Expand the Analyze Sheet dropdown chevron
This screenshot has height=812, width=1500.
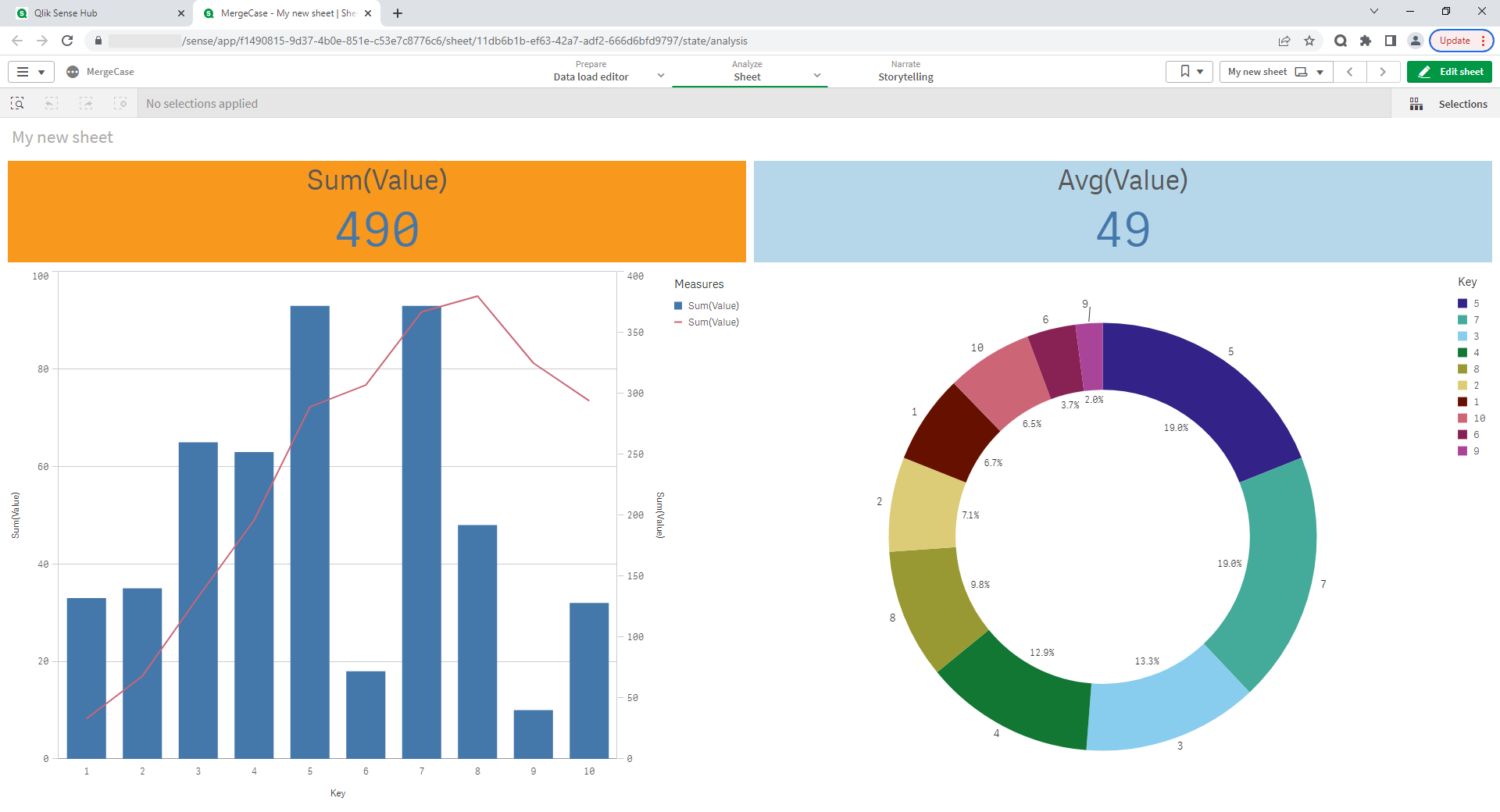(817, 76)
